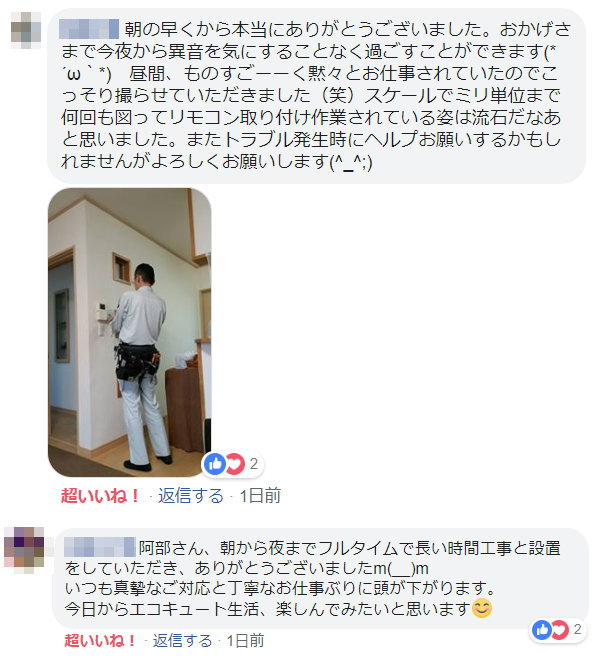Click 返信する under the second comment

(182, 641)
